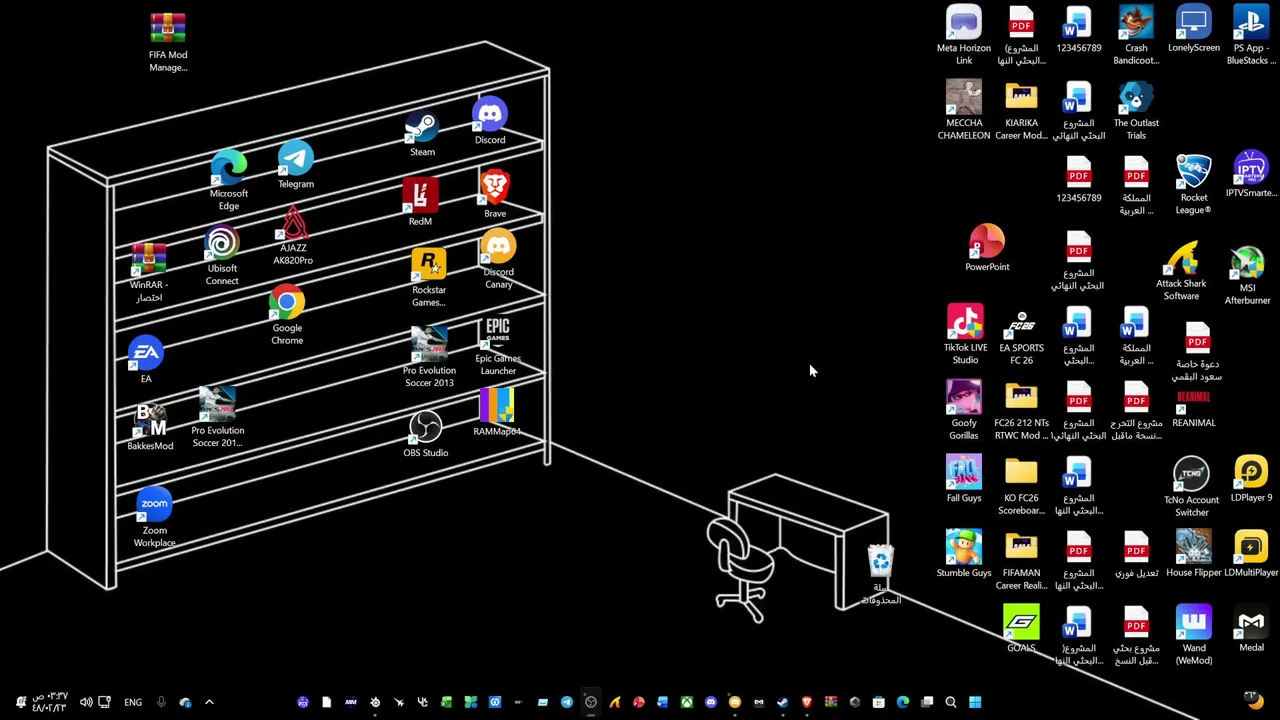The image size is (1280, 720).
Task: Select the OBS Studio desktop shortcut
Action: [x=426, y=434]
